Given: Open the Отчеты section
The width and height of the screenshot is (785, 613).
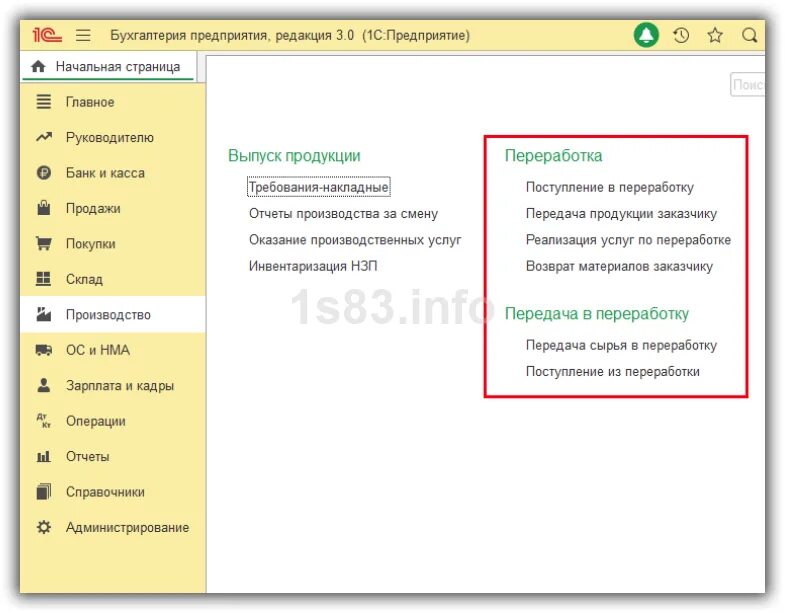Looking at the screenshot, I should [x=113, y=456].
